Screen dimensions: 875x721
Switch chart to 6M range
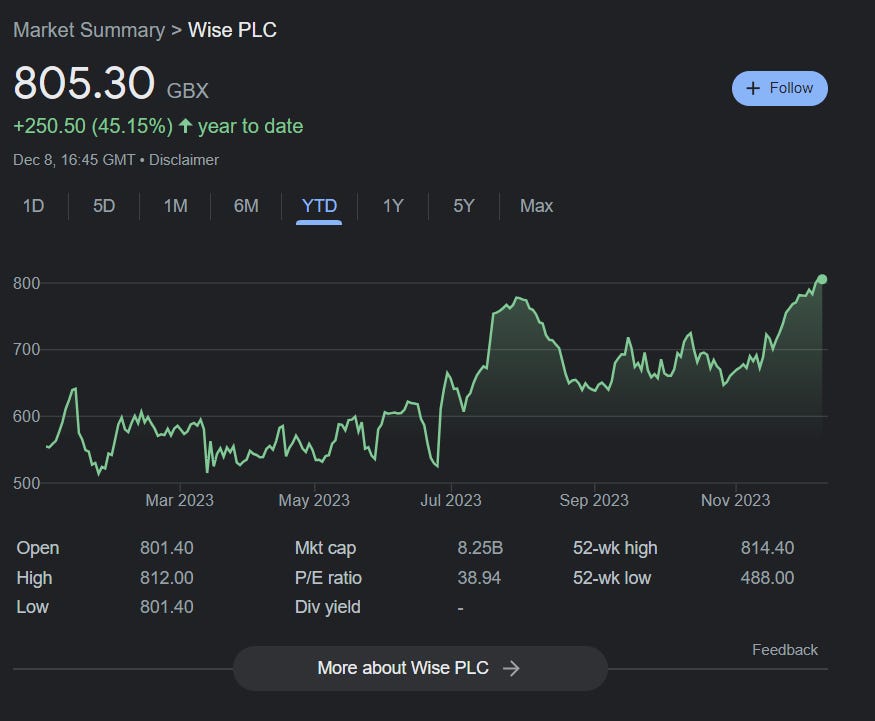246,206
